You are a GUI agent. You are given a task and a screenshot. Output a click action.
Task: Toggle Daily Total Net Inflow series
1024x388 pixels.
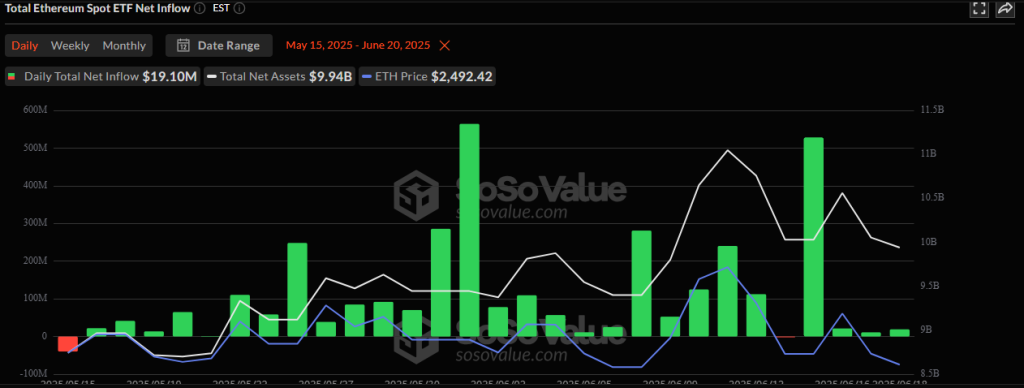coord(102,76)
